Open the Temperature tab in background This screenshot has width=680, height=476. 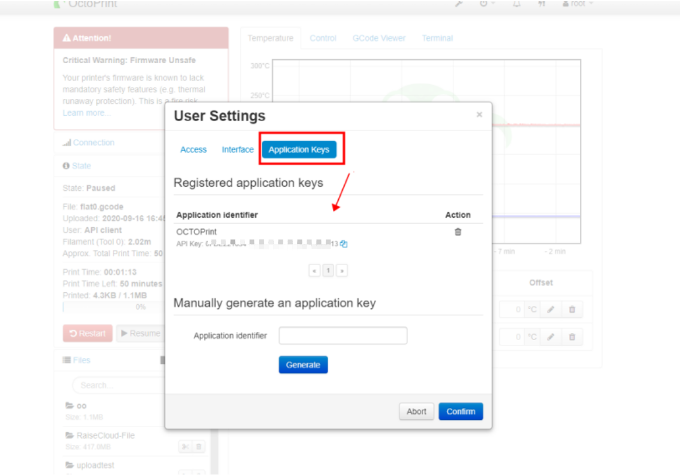tap(271, 38)
